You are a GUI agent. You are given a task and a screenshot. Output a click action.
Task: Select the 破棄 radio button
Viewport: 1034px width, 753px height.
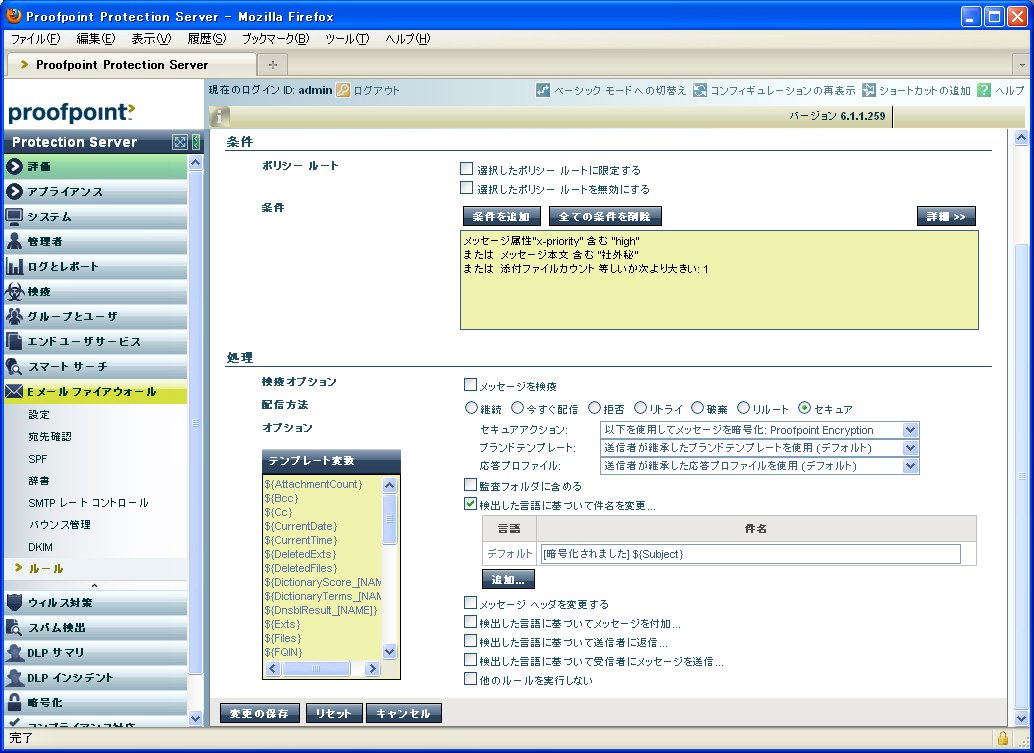697,407
